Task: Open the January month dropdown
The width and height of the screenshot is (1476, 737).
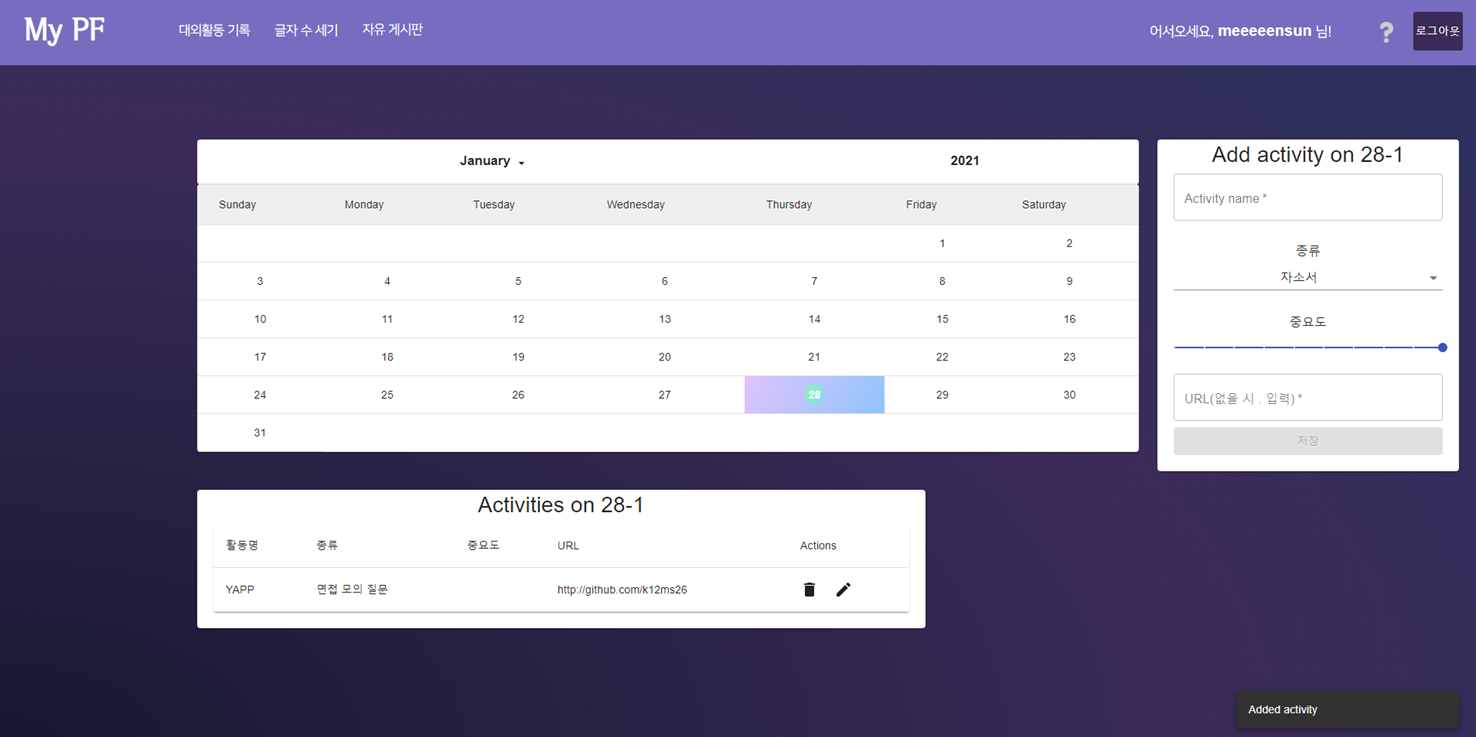Action: click(491, 160)
